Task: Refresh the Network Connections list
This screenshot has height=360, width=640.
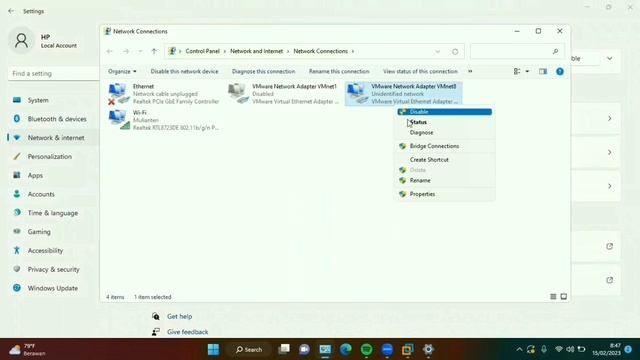Action: pos(455,51)
